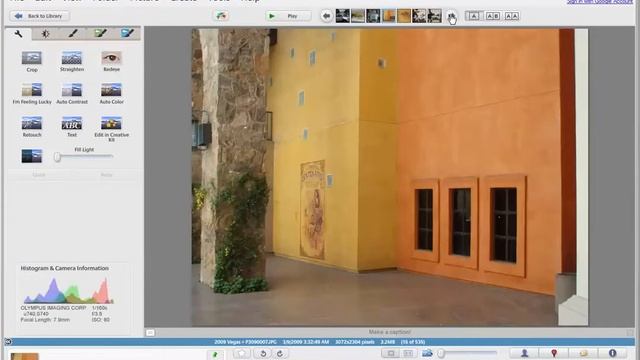Switch to the wrench basic fixes tab
640x360 pixels.
point(18,33)
